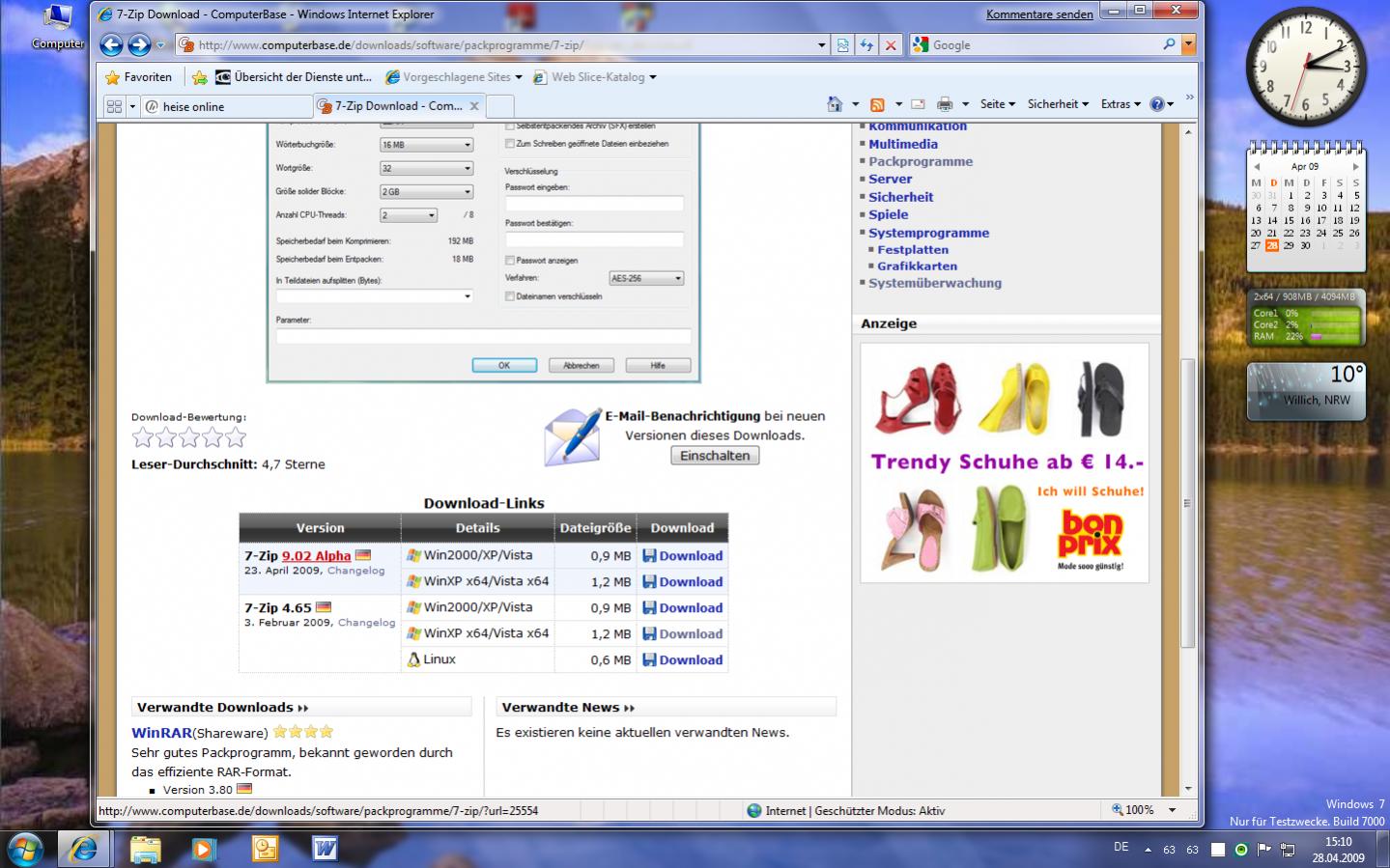Click the Compatibility View icon in address bar
The image size is (1390, 868).
(x=843, y=44)
